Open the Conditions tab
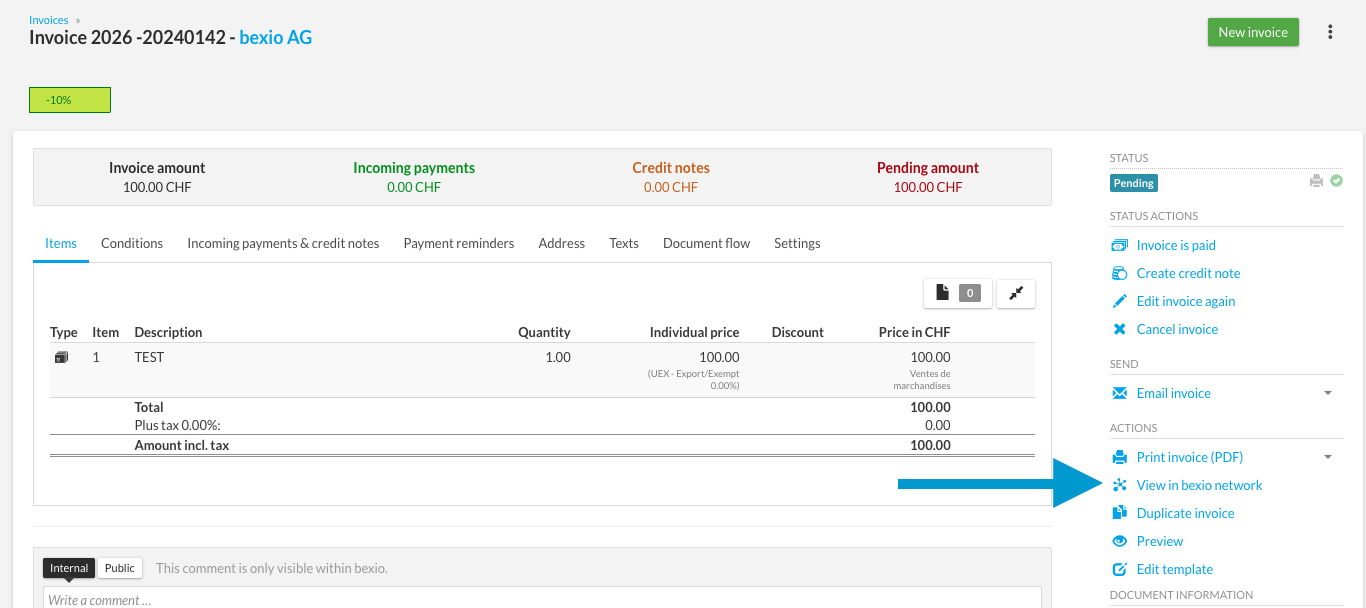Image resolution: width=1366 pixels, height=608 pixels. point(132,243)
